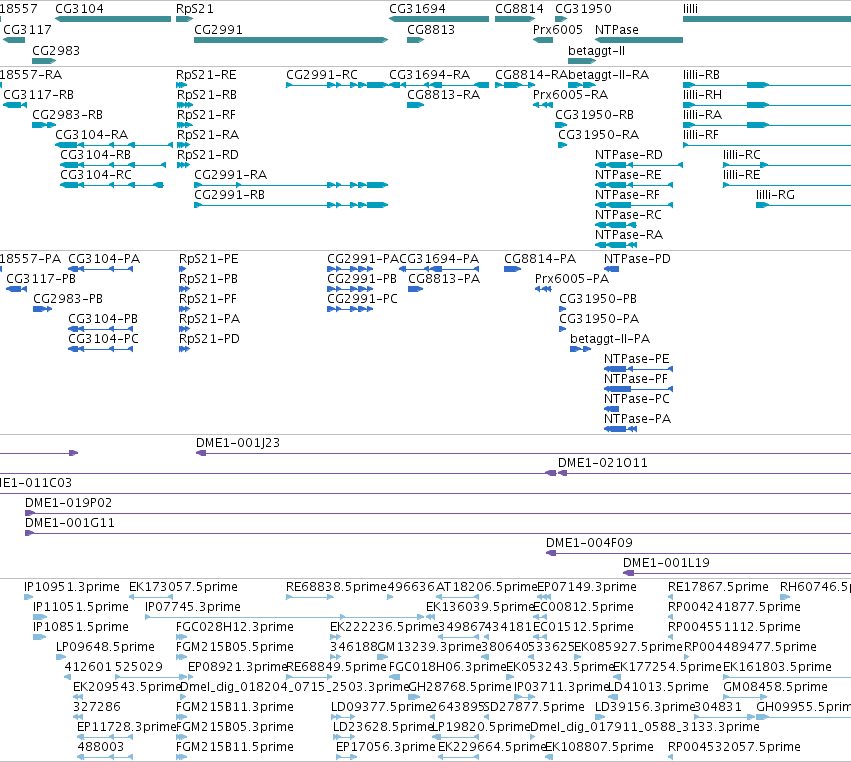Click protein betaggt-II-PA
The height and width of the screenshot is (762, 851).
pos(580,349)
